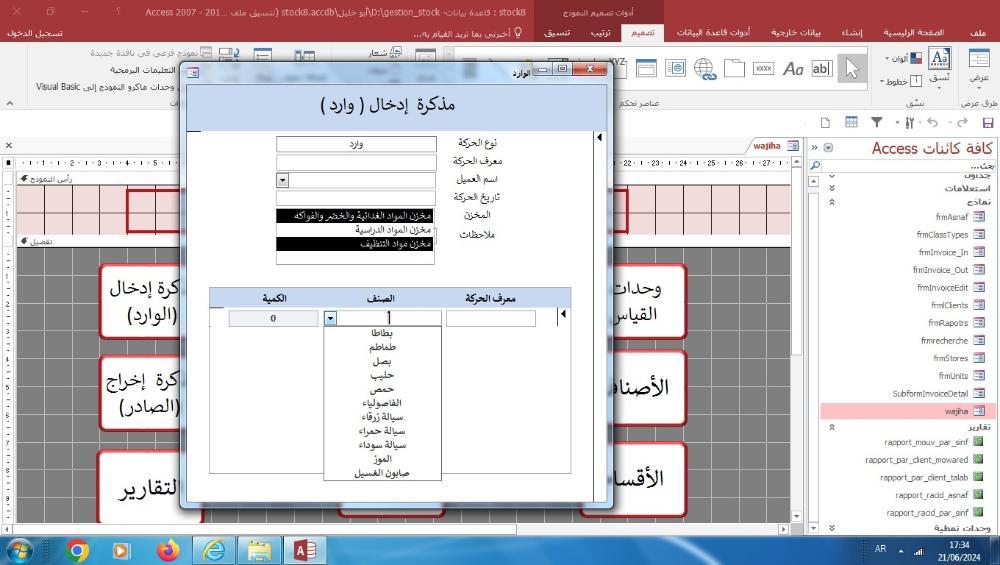Open navigation pane category menu arrow
Image resolution: width=1000 pixels, height=565 pixels.
pyautogui.click(x=828, y=148)
